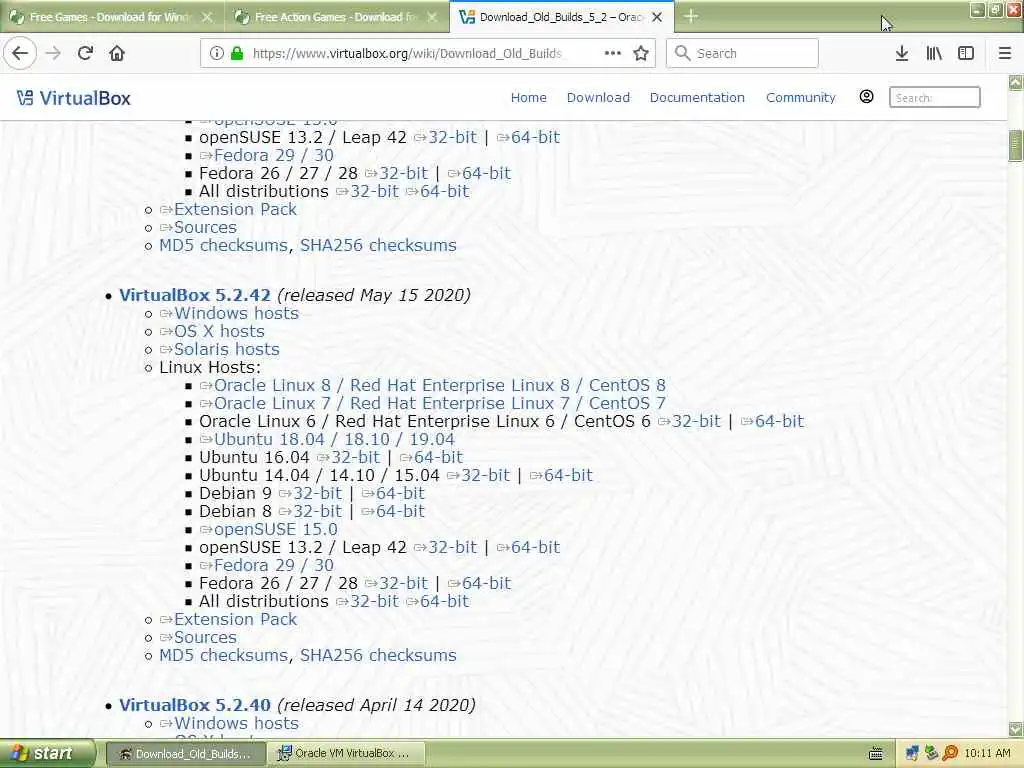Go to Firefox home page icon
Screen dimensions: 1024x768
(x=117, y=53)
